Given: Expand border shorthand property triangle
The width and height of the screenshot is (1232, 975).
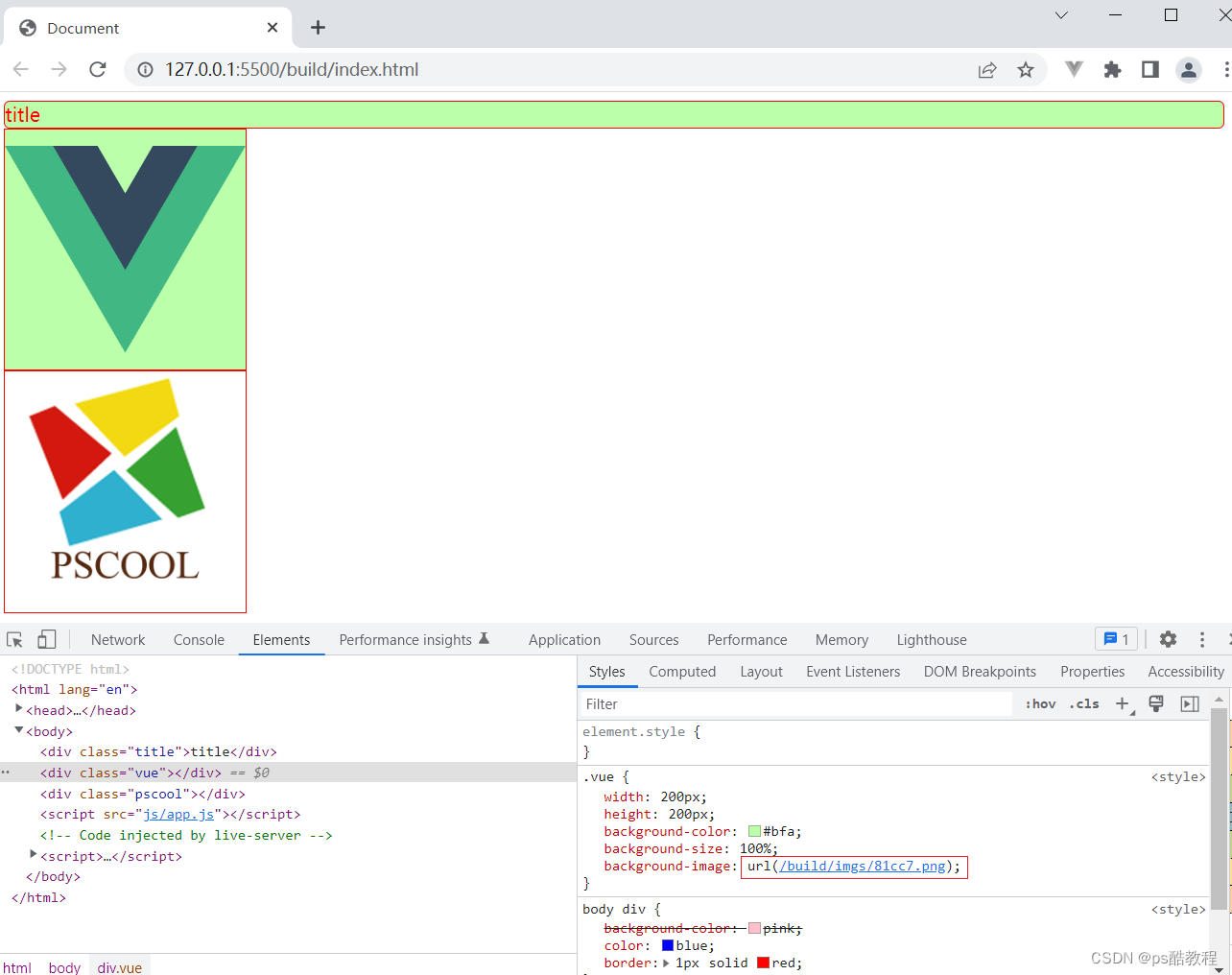Looking at the screenshot, I should (666, 963).
